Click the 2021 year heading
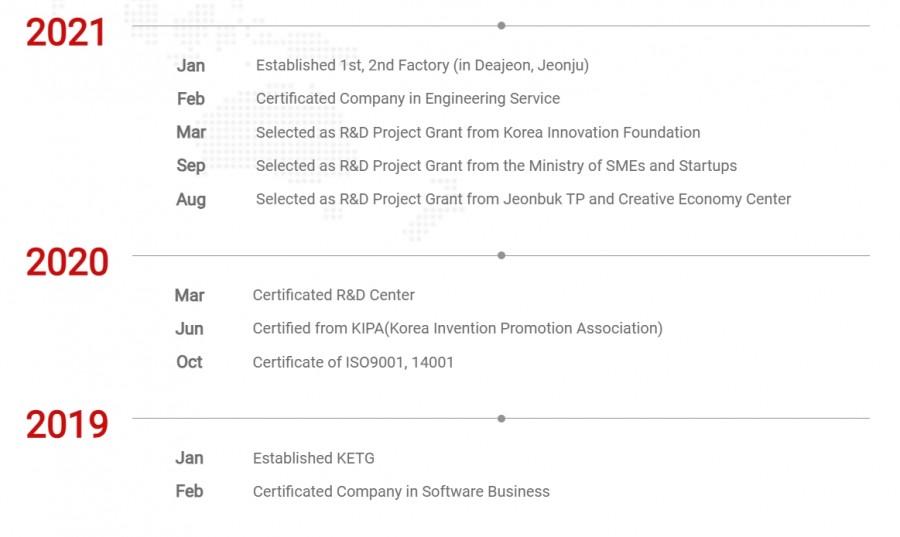Image resolution: width=900 pixels, height=537 pixels. tap(66, 33)
